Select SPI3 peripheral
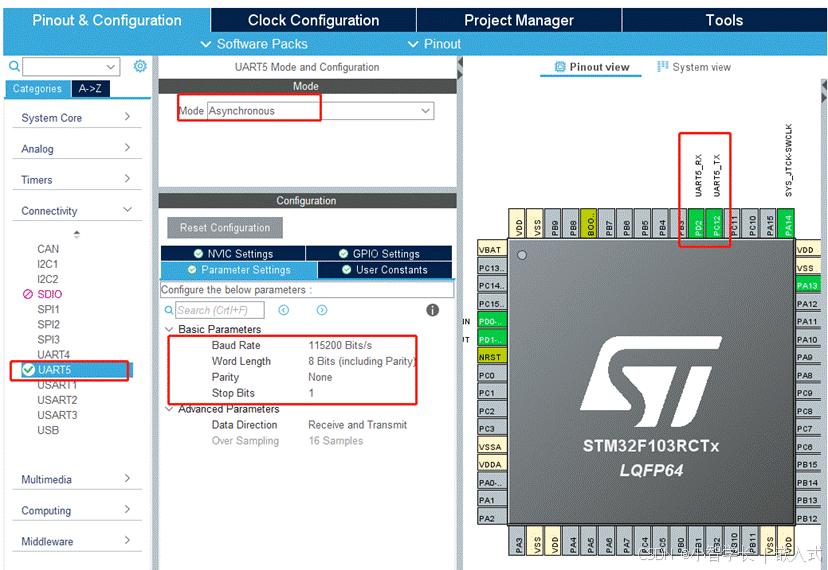Screen dimensions: 828x570 coord(48,340)
